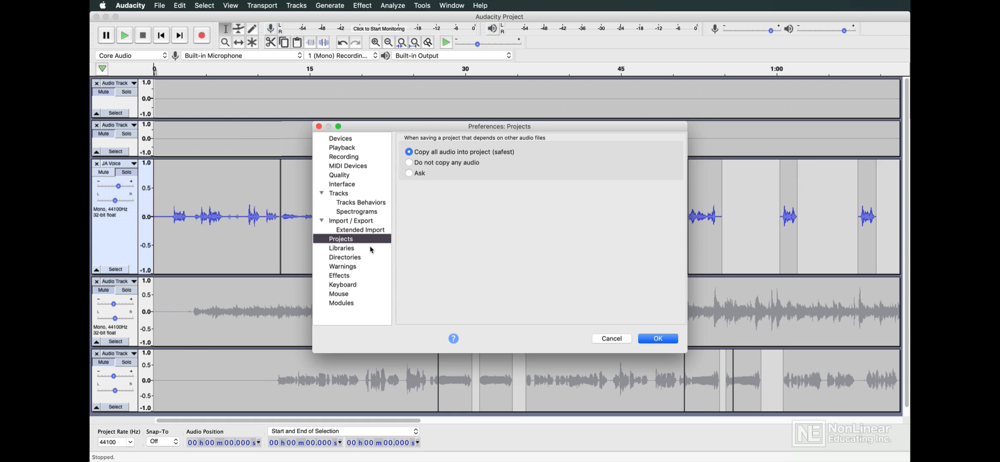Click the red Record button

[202, 35]
